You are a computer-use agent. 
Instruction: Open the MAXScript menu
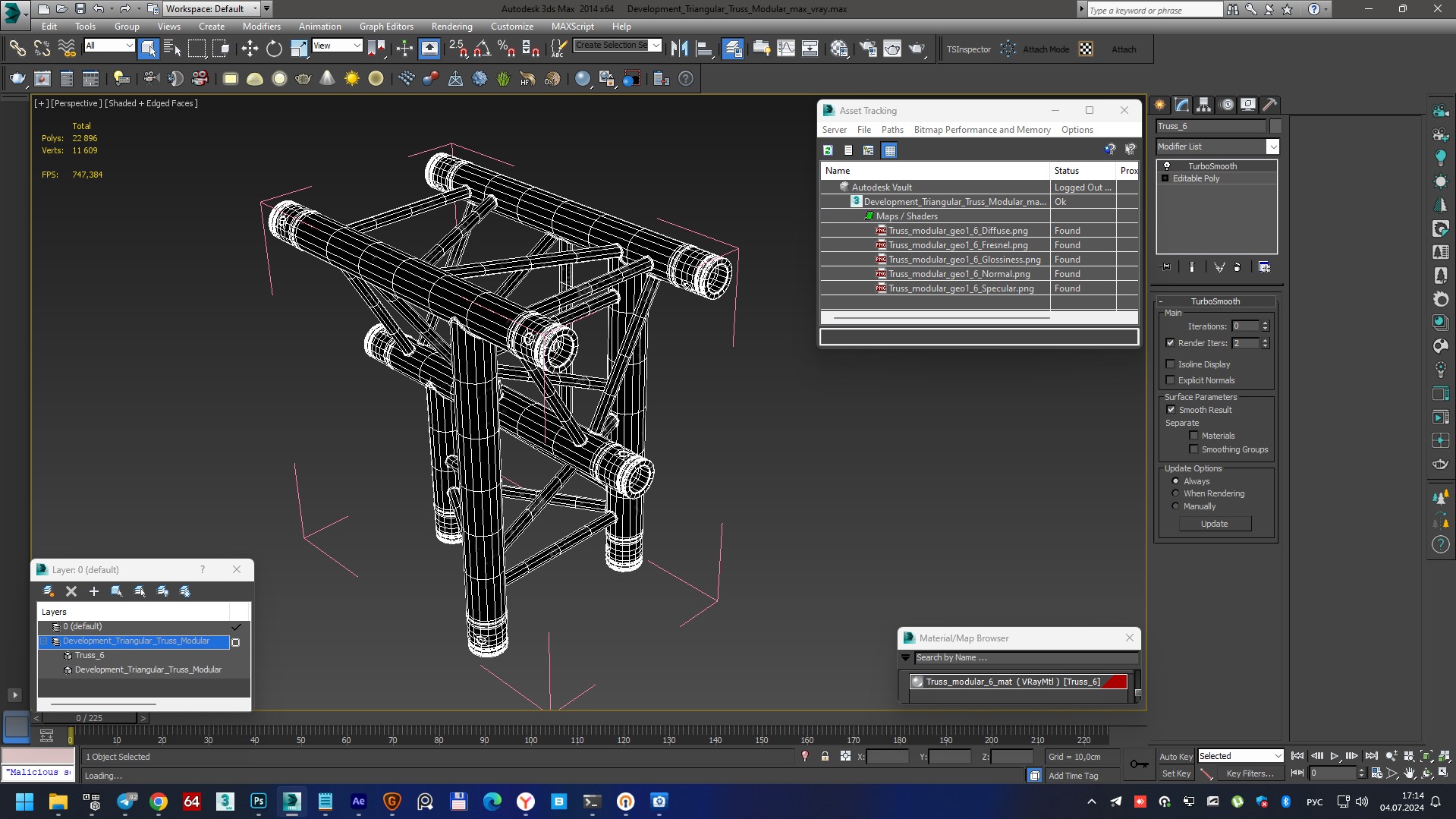coord(572,26)
